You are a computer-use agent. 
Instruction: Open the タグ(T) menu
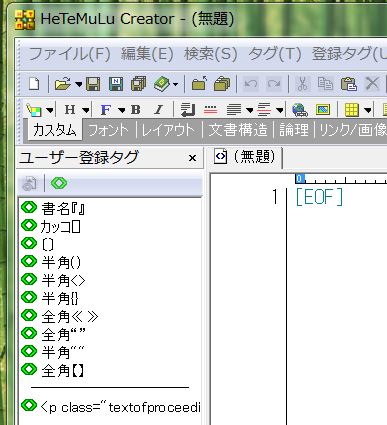(x=275, y=54)
